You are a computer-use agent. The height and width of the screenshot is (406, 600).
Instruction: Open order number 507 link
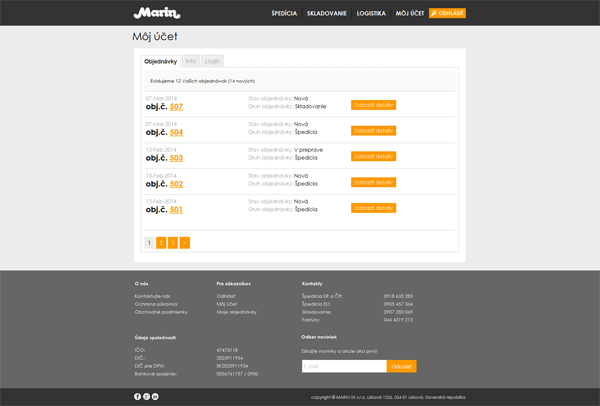(x=176, y=106)
